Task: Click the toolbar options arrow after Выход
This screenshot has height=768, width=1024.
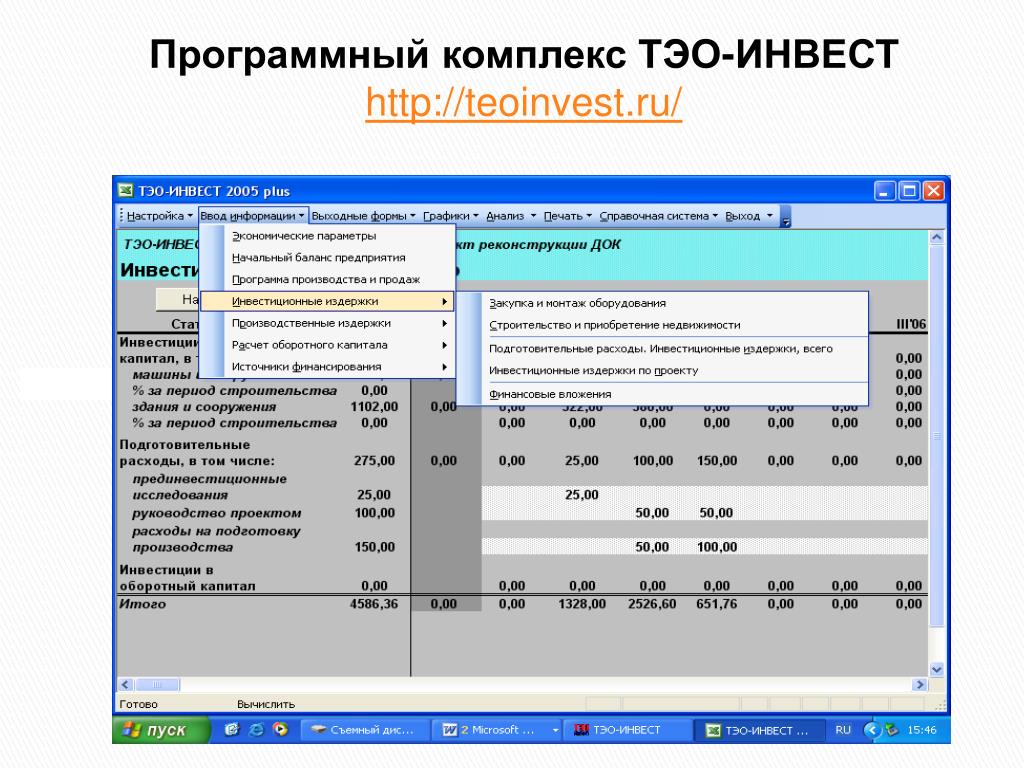Action: (x=786, y=217)
